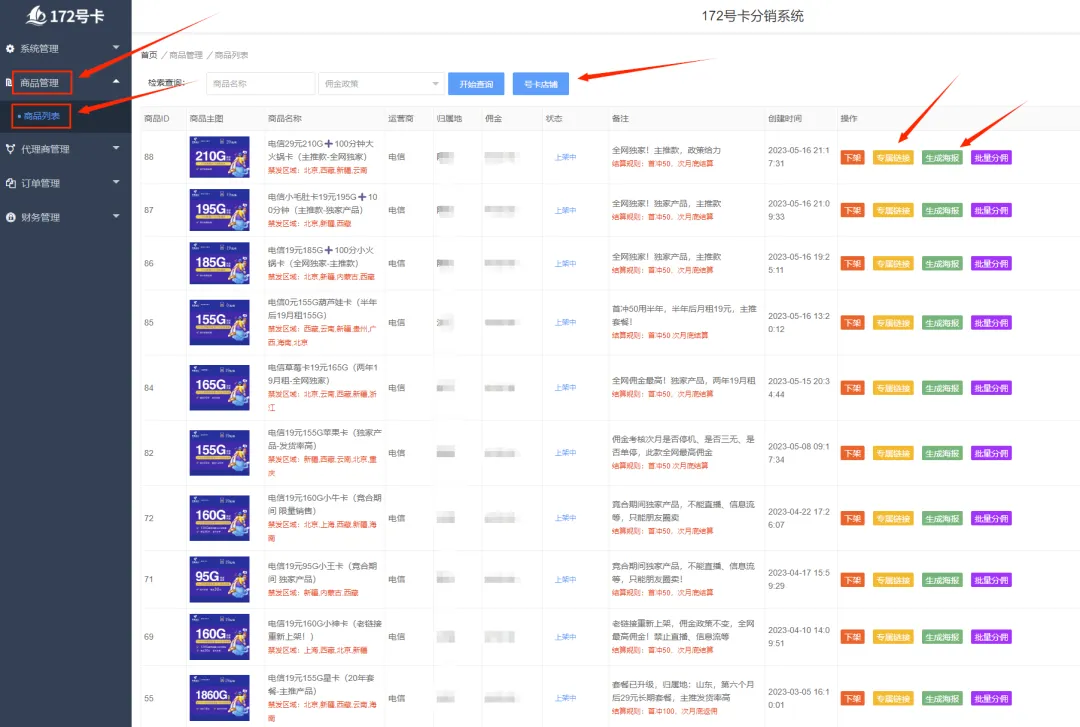Open the 185G product image for item 86
The width and height of the screenshot is (1080, 727).
[219, 264]
